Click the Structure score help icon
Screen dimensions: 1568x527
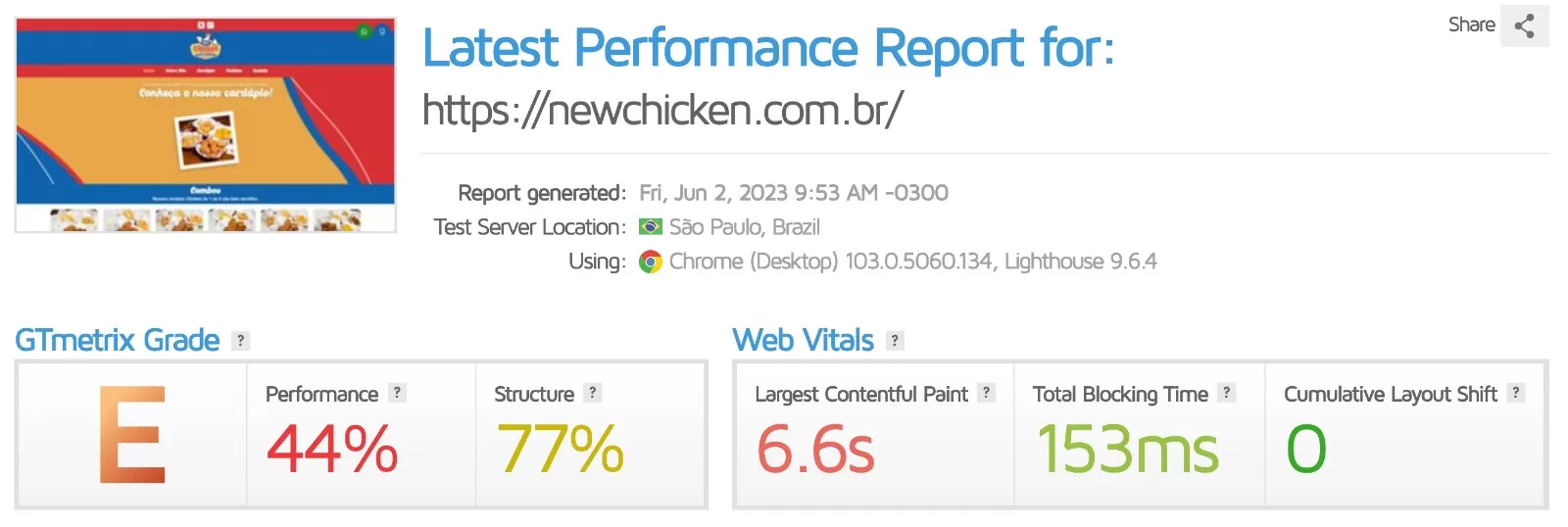(592, 393)
